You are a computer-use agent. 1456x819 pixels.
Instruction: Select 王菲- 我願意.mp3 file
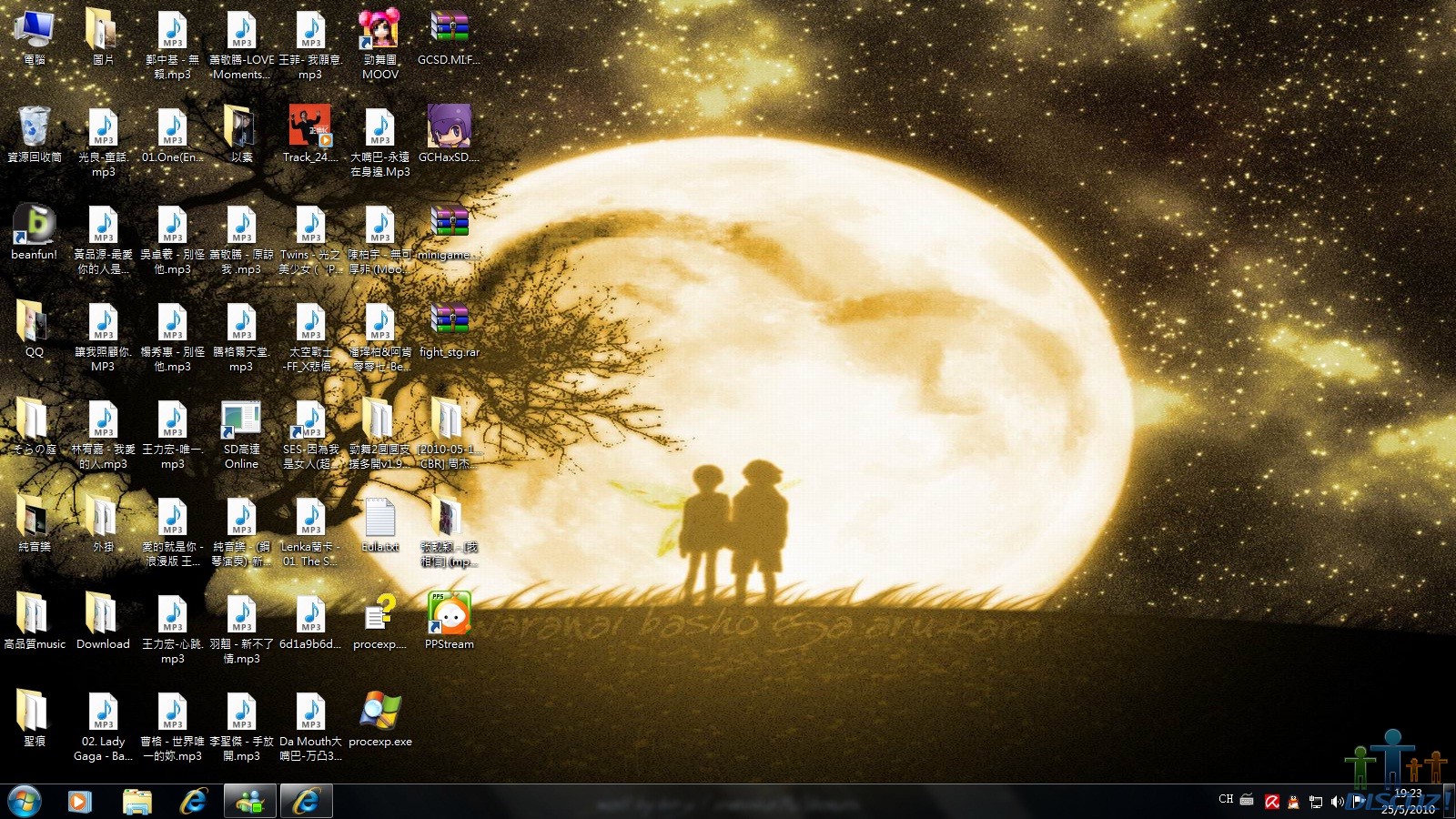[x=311, y=45]
